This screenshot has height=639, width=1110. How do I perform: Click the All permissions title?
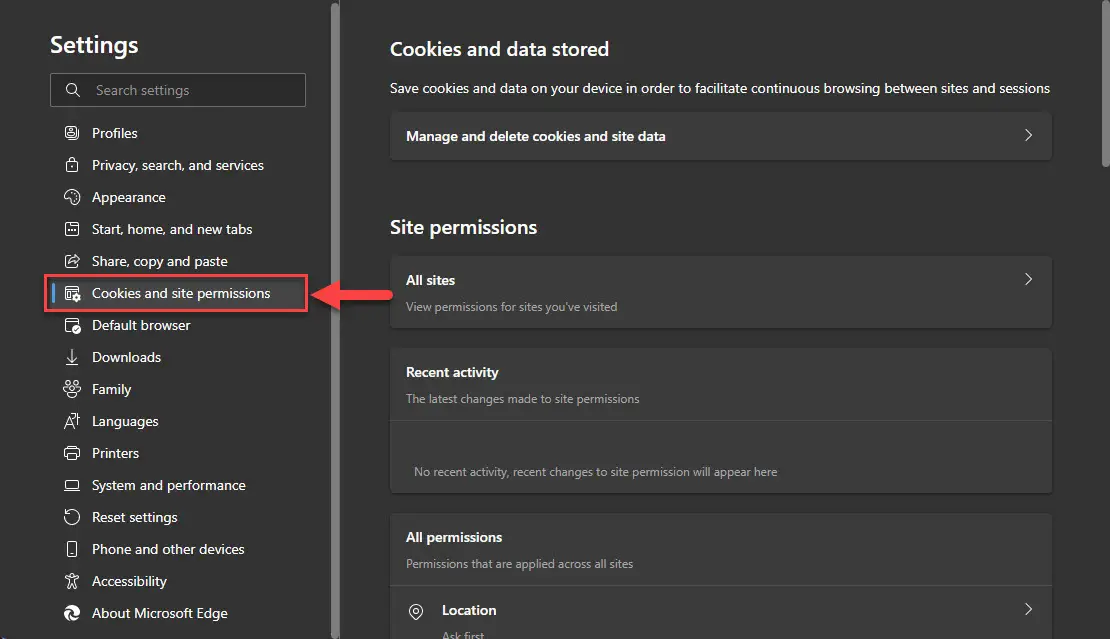[x=454, y=537]
